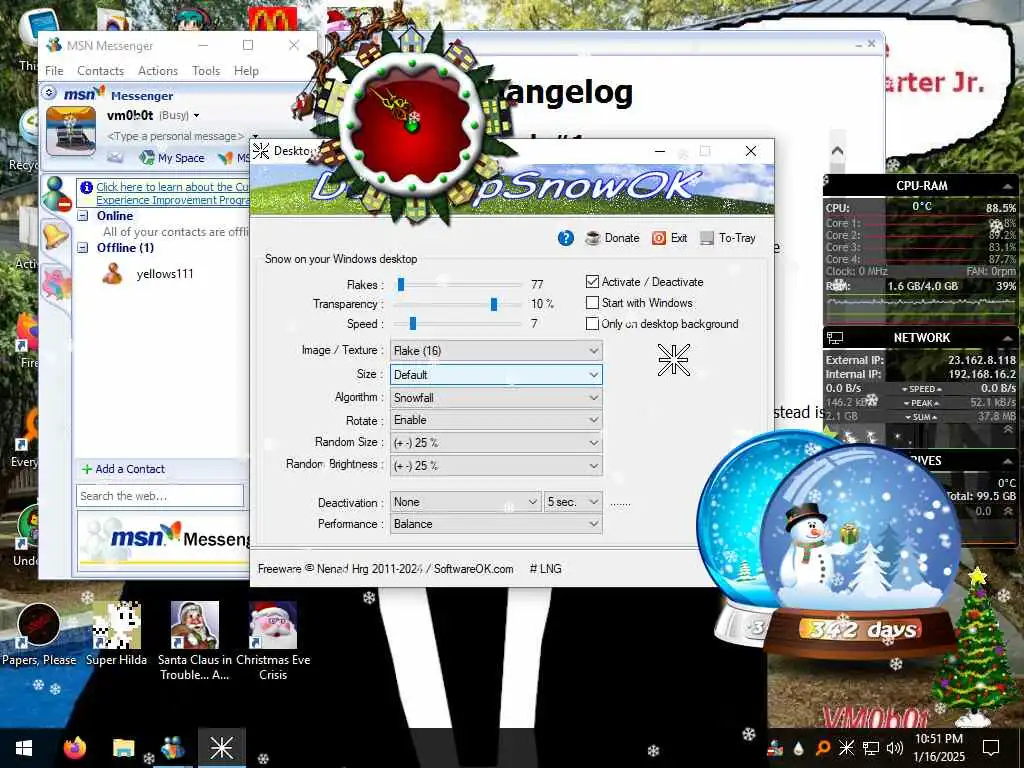
Task: Open the email inbox envelope icon in MSN
Action: click(x=115, y=157)
